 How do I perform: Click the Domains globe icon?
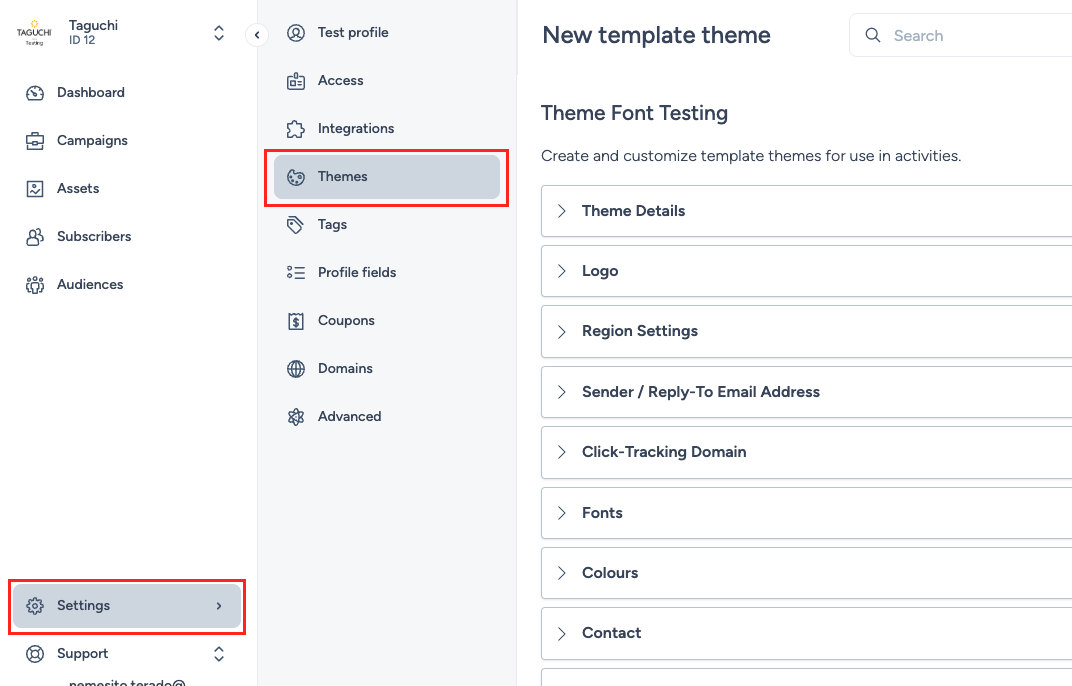click(x=296, y=369)
